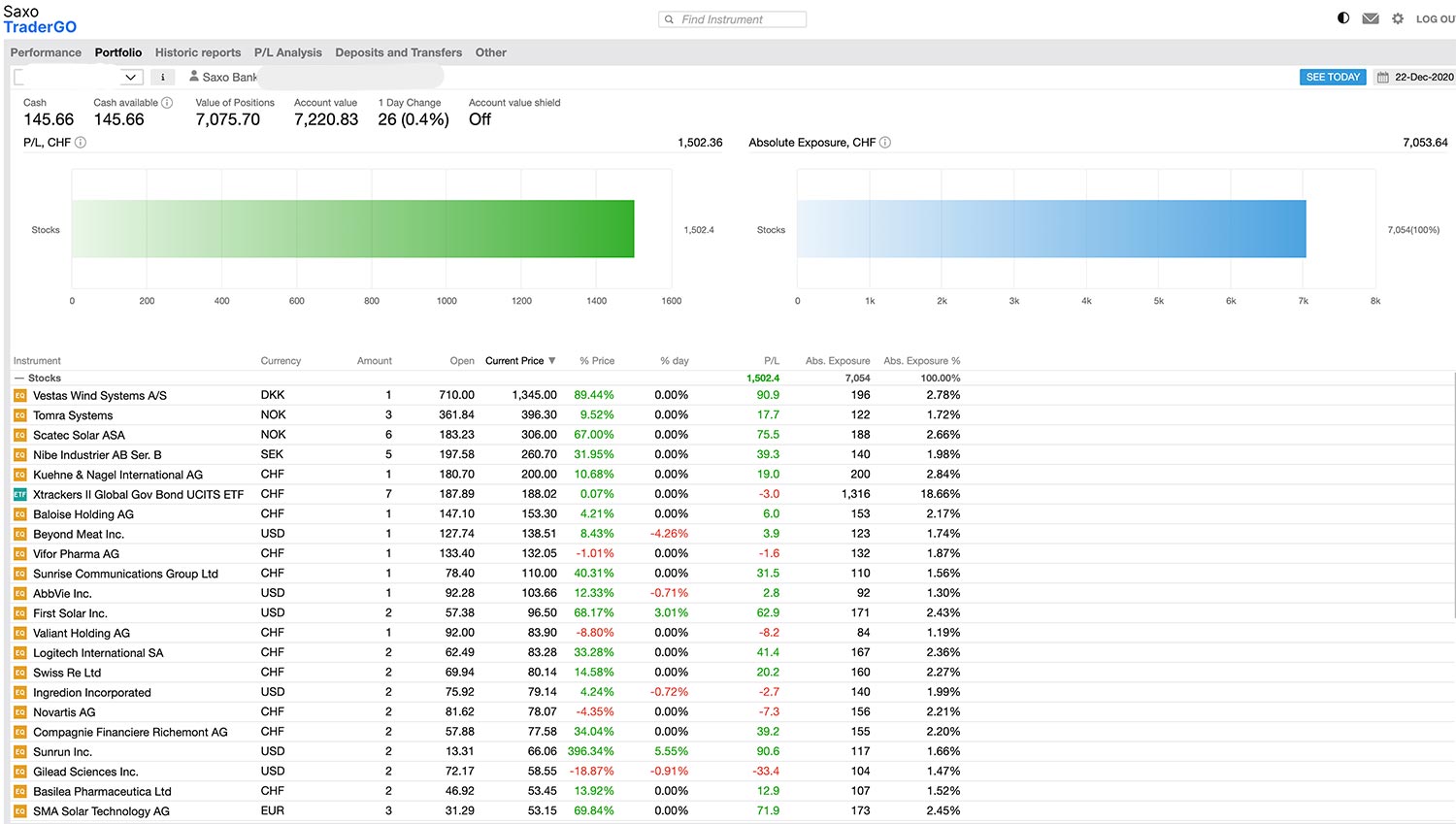The width and height of the screenshot is (1456, 824).
Task: Click the SEE TODAY button
Action: (x=1333, y=78)
